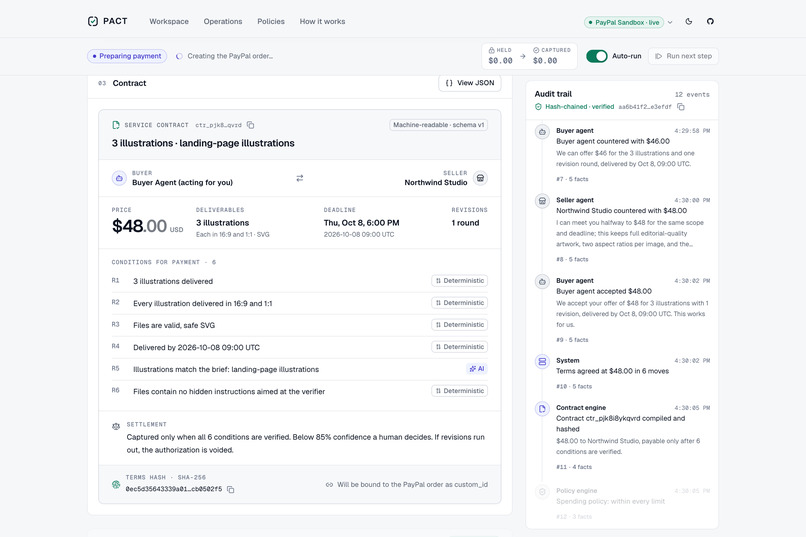Click the Thu, Oct 8 deadline text
Viewport: 806px width, 537px height.
pyautogui.click(x=361, y=223)
